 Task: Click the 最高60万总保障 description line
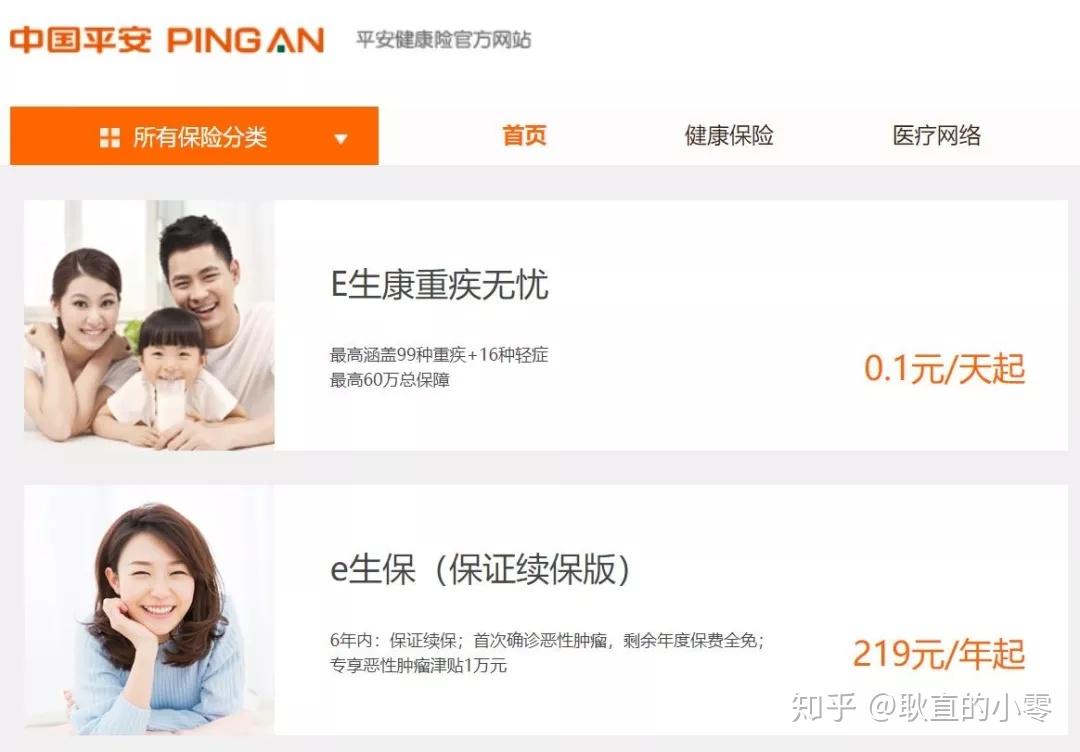pyautogui.click(x=390, y=379)
